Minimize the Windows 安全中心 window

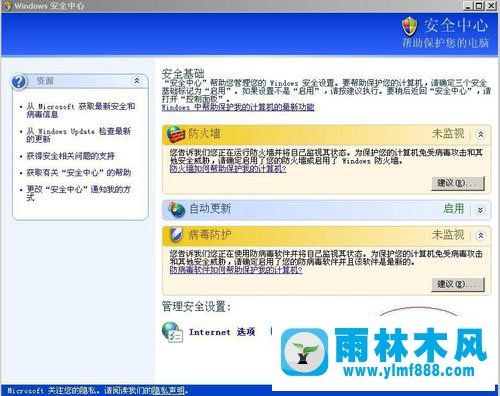(x=468, y=6)
